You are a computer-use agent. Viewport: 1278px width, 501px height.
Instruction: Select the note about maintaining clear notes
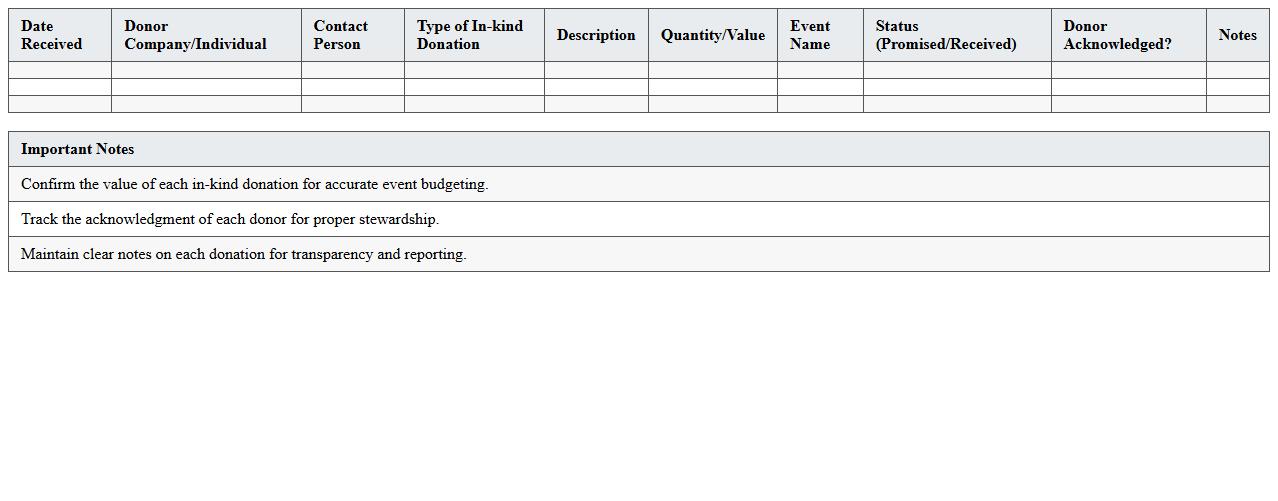coord(244,254)
